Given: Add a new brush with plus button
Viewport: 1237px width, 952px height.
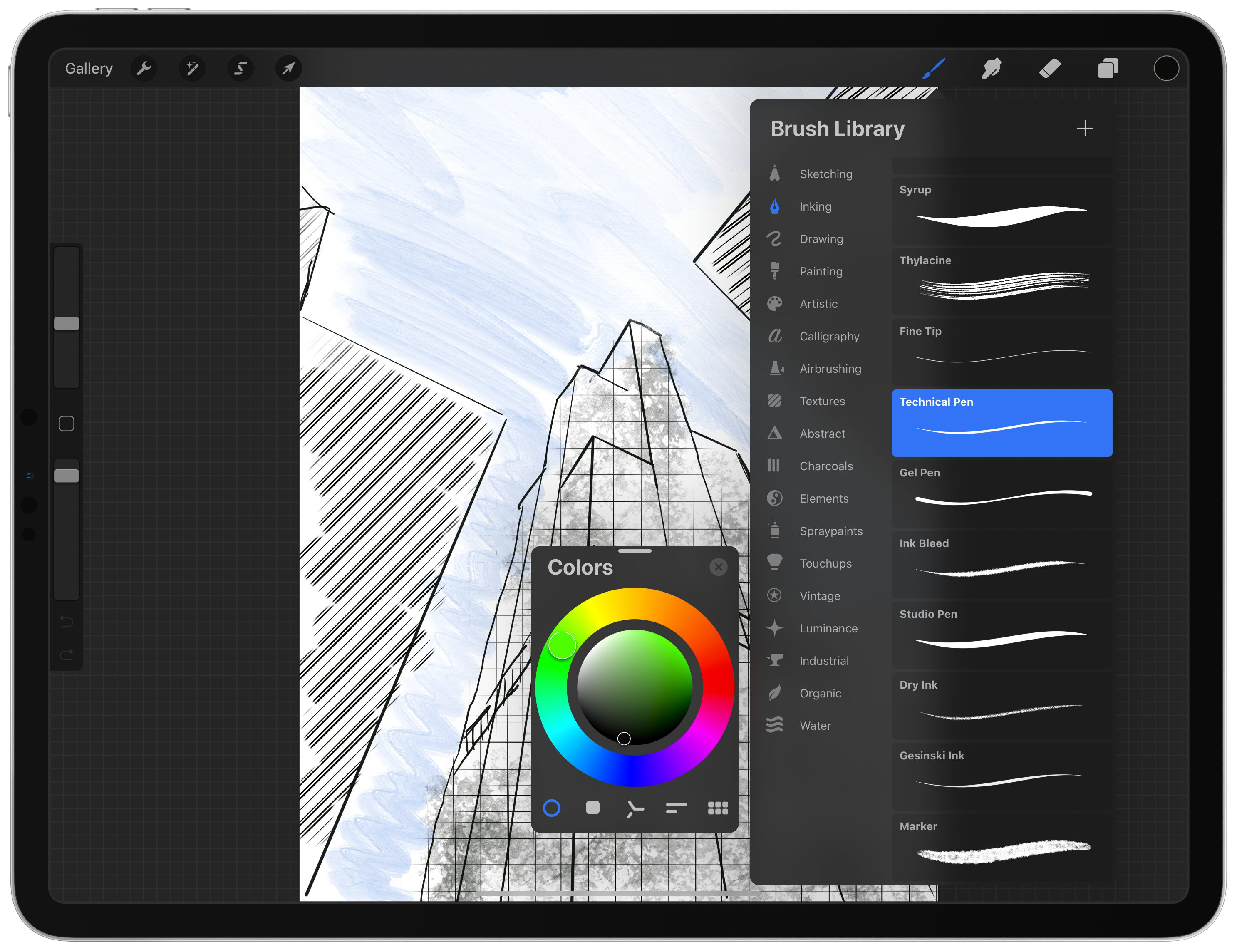Looking at the screenshot, I should coord(1086,128).
